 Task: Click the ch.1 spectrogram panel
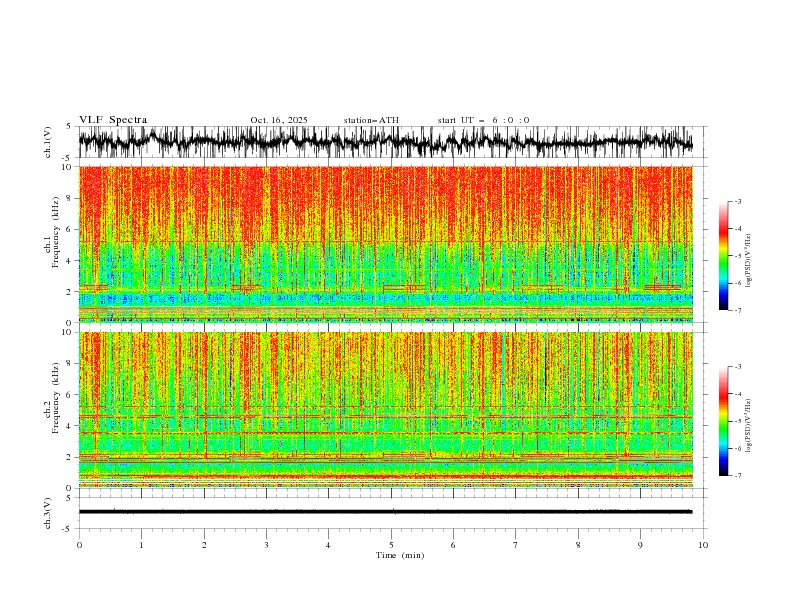(386, 244)
